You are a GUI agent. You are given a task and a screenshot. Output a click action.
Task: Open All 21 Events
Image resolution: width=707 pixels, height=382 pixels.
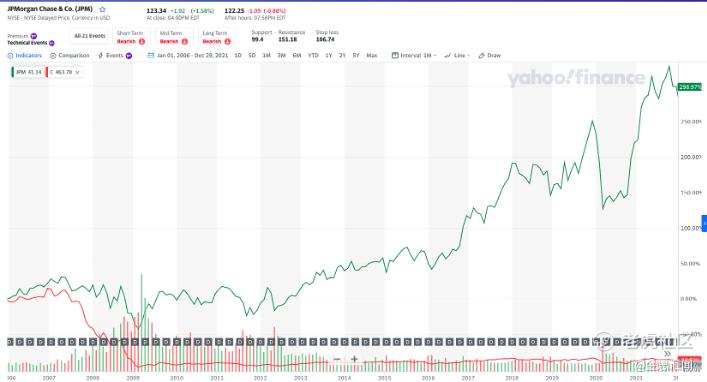tap(90, 36)
